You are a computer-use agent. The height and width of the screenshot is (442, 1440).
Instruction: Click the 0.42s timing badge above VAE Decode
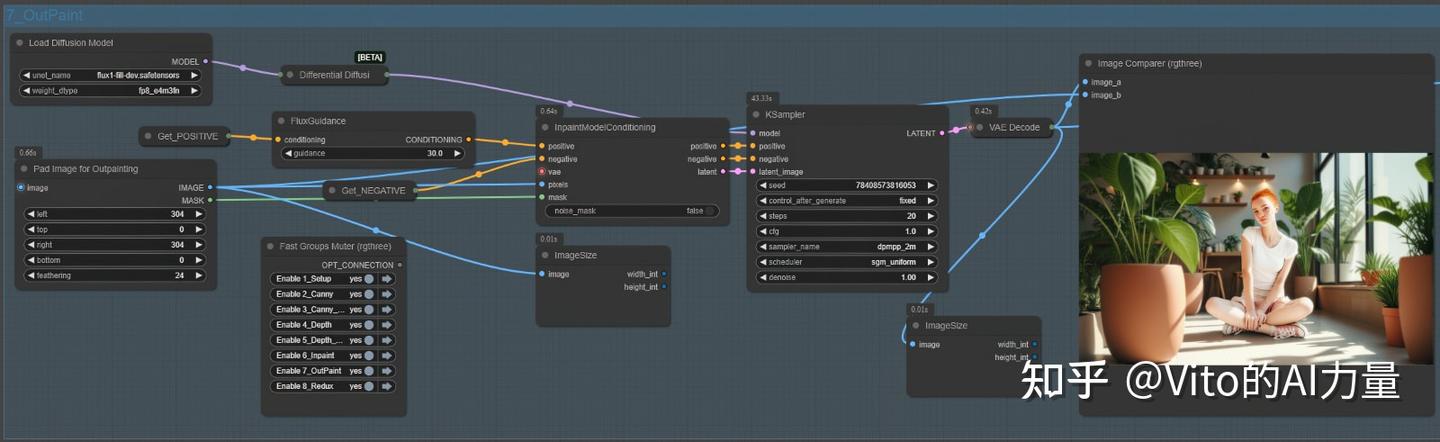(983, 111)
